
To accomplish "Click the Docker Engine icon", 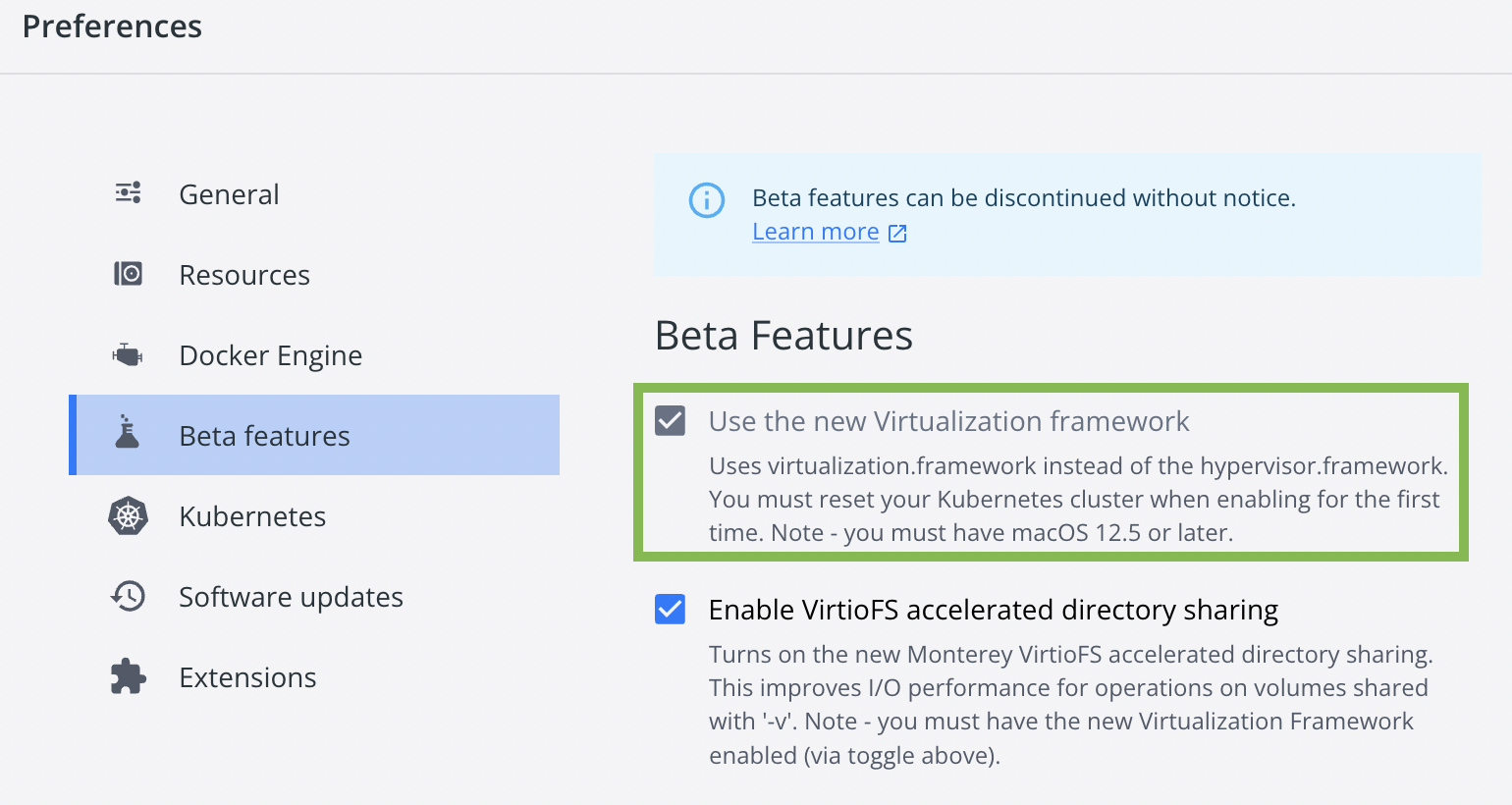I will coord(128,354).
